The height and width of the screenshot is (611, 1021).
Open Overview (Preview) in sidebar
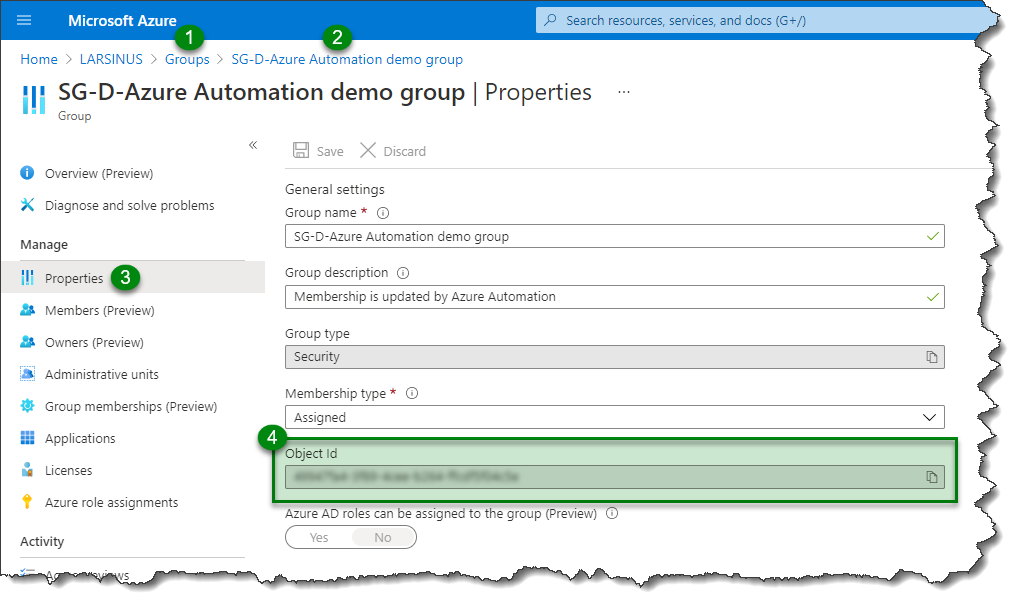coord(99,173)
